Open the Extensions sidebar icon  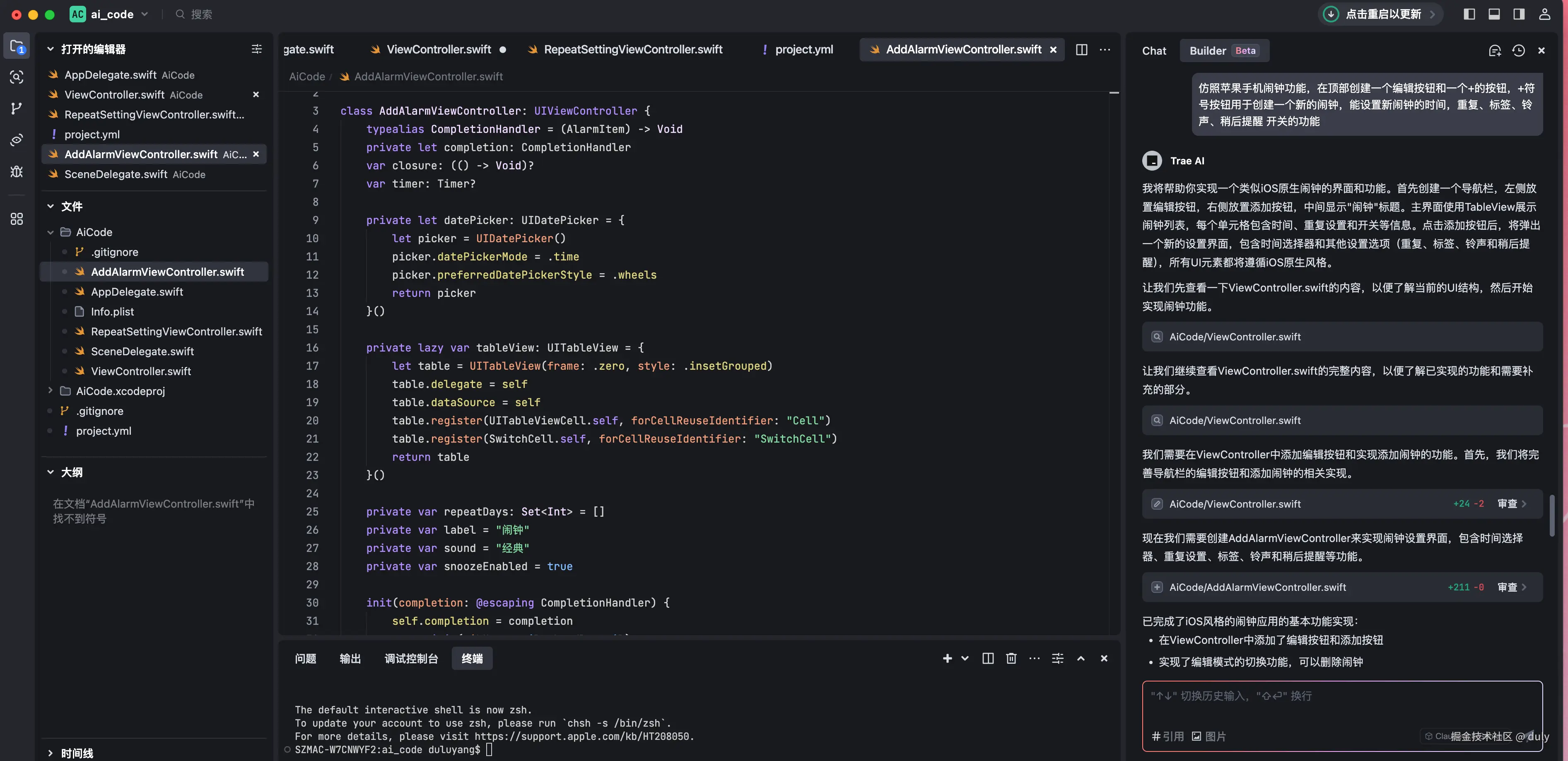click(17, 219)
